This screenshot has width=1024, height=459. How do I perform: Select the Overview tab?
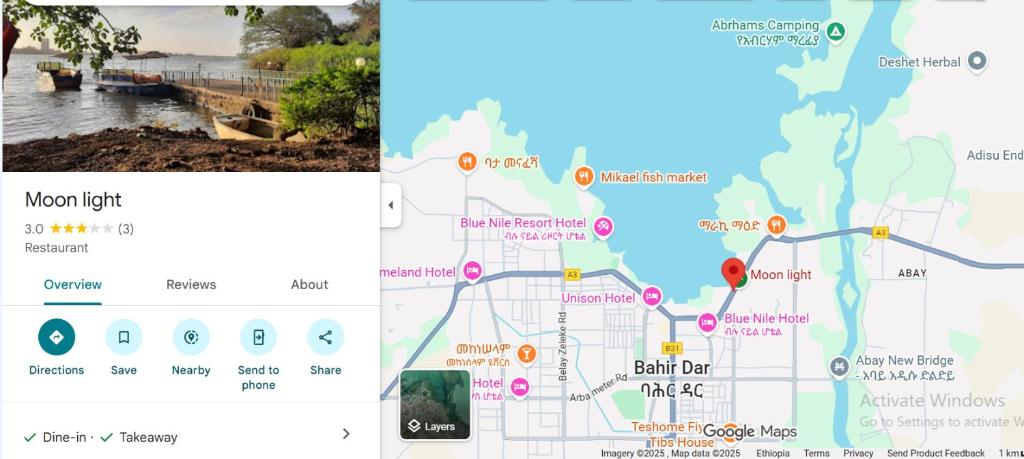(72, 285)
